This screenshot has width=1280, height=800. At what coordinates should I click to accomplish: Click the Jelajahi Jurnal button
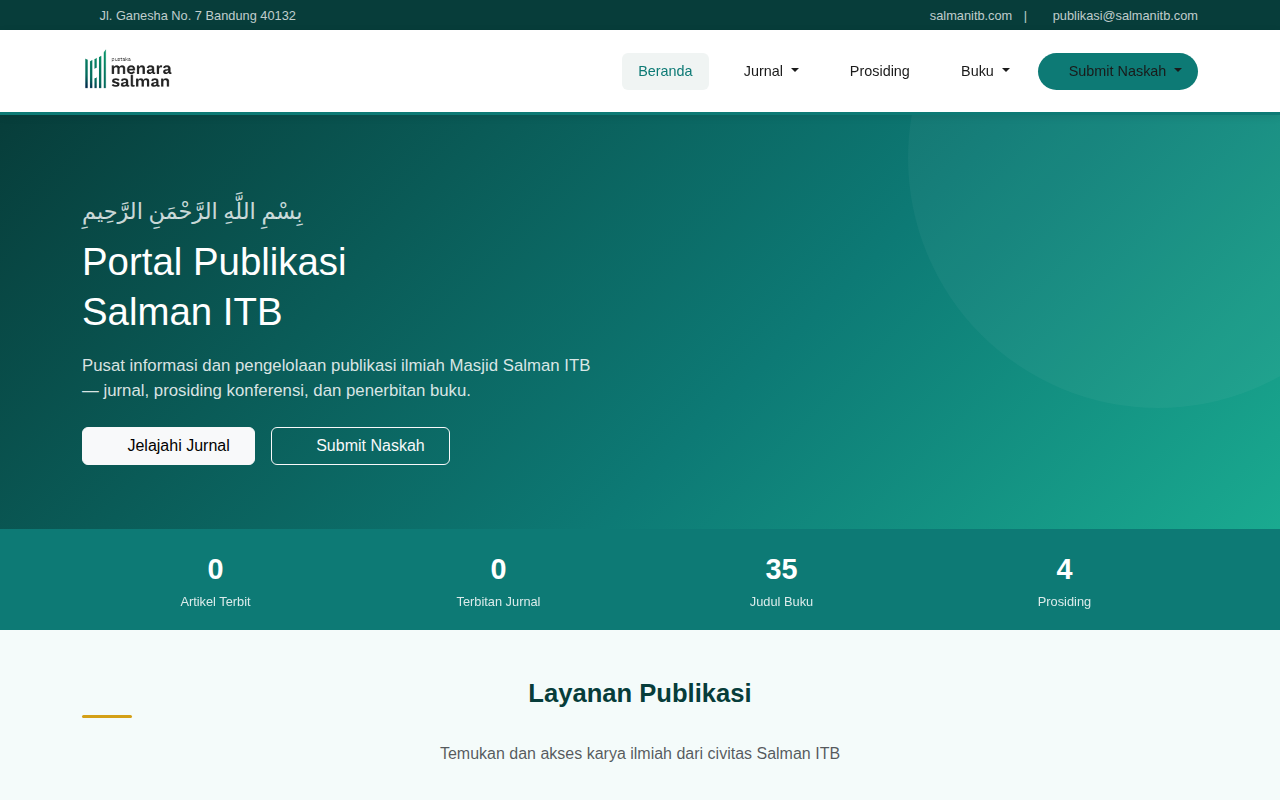pos(168,446)
